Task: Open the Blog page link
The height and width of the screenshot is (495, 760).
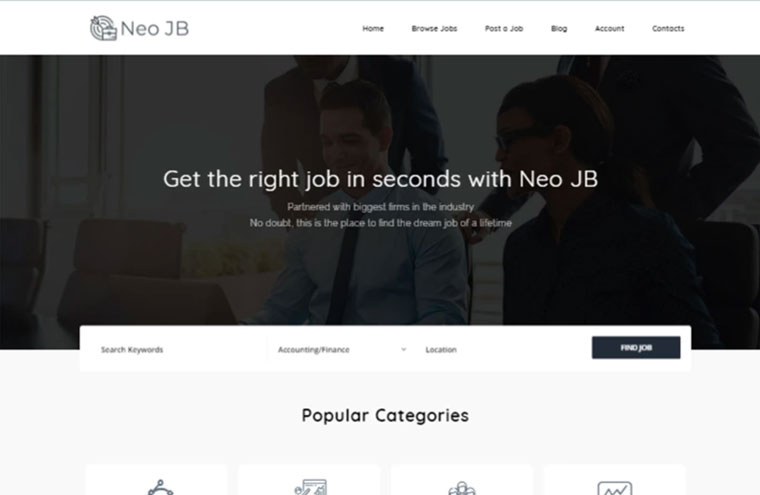Action: tap(559, 29)
